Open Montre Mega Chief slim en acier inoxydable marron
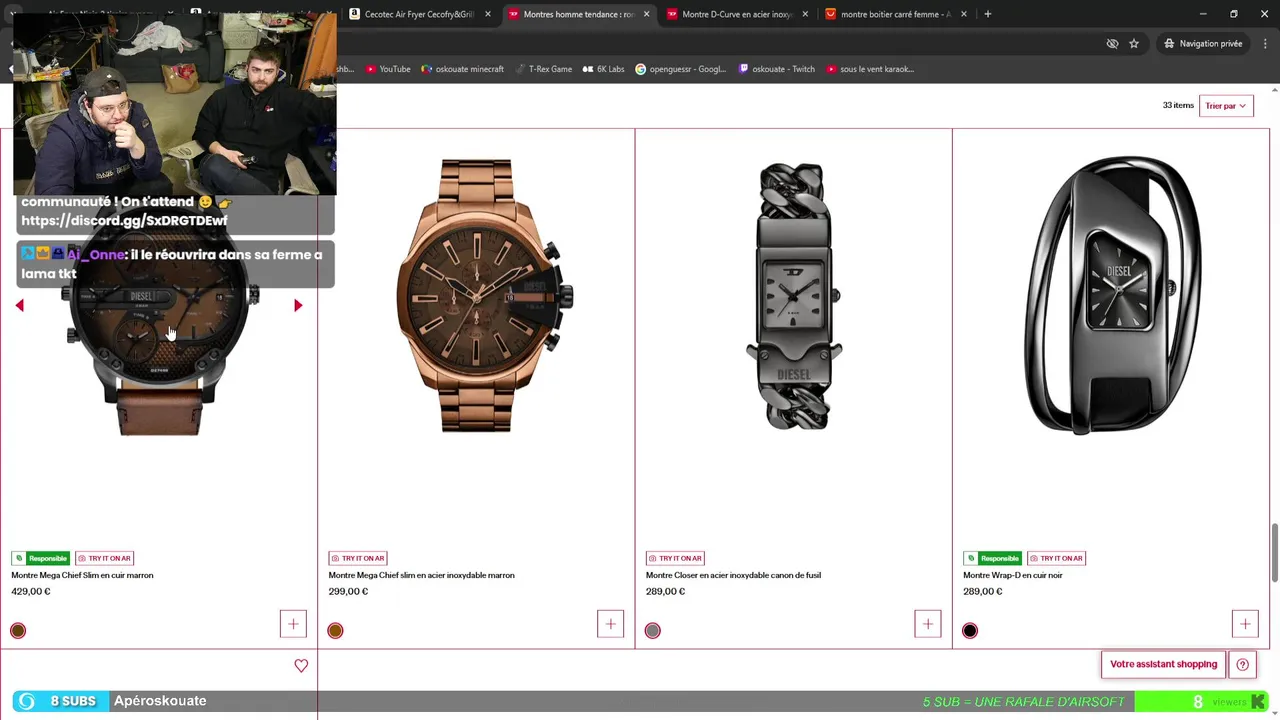The height and width of the screenshot is (720, 1280). (x=421, y=575)
